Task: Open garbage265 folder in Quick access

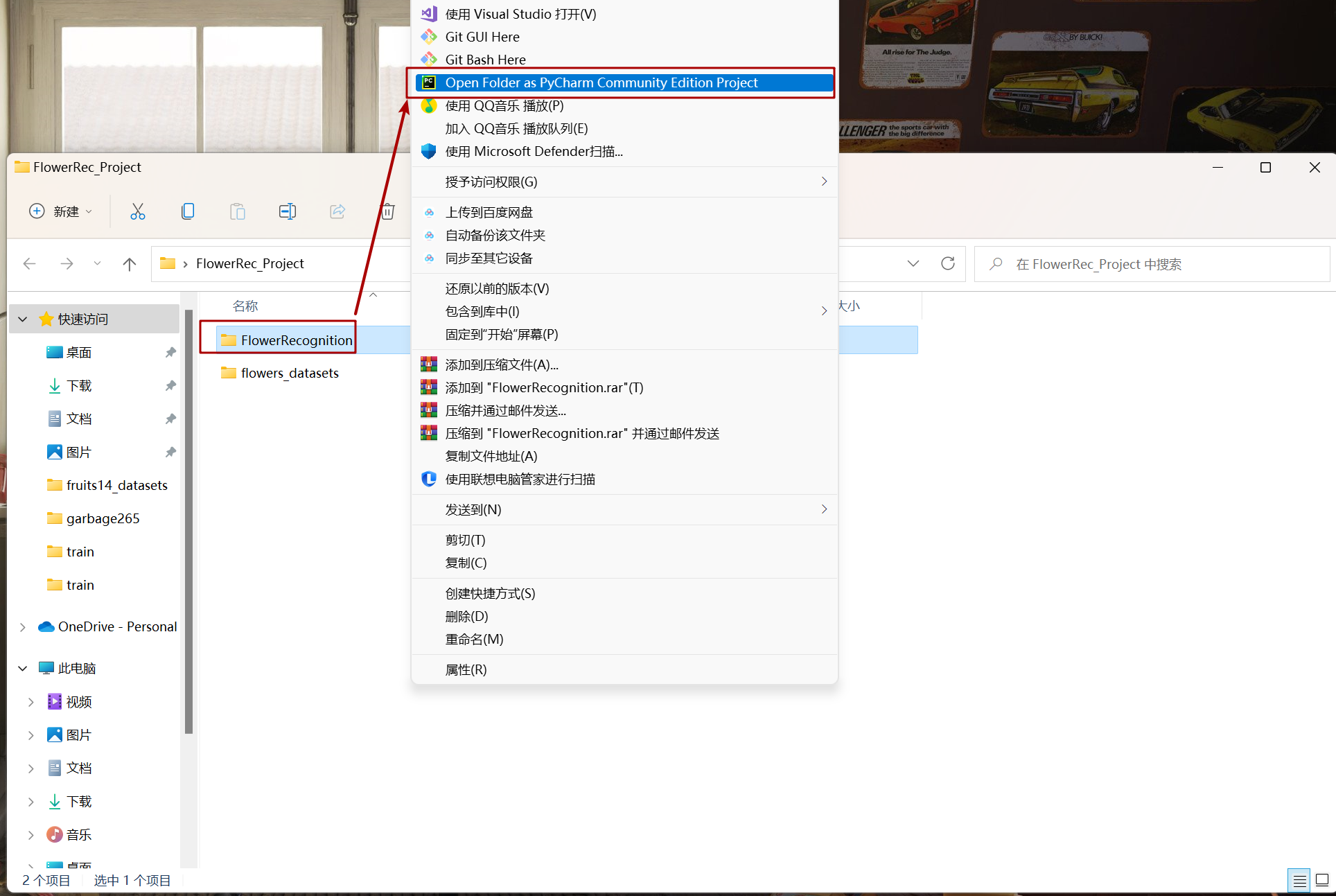Action: [103, 518]
